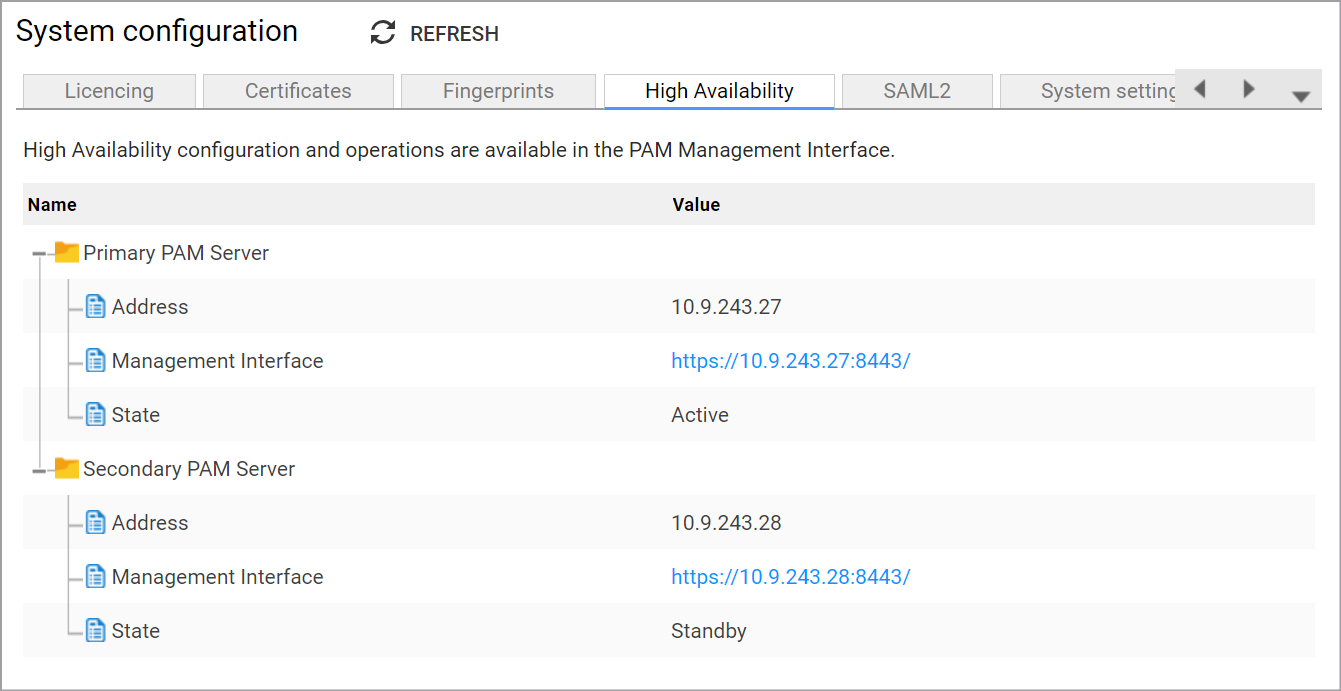Viewport: 1341px width, 691px height.
Task: Switch to the SAML2 tab
Action: (x=917, y=90)
